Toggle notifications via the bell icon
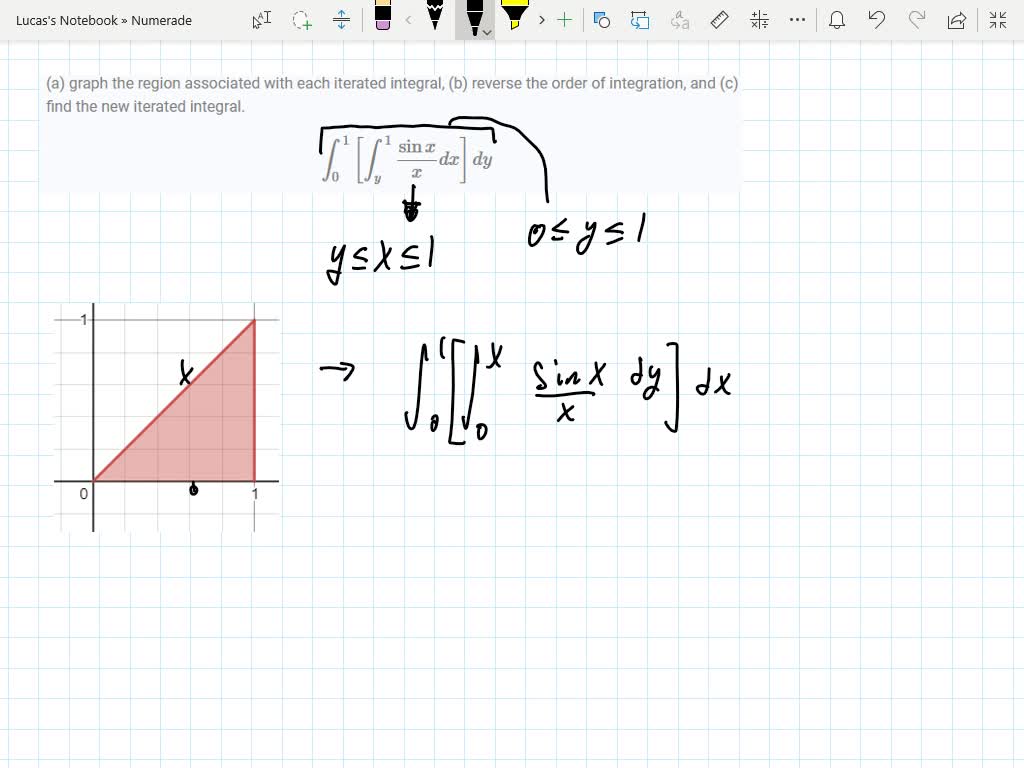This screenshot has width=1024, height=768. coord(837,20)
